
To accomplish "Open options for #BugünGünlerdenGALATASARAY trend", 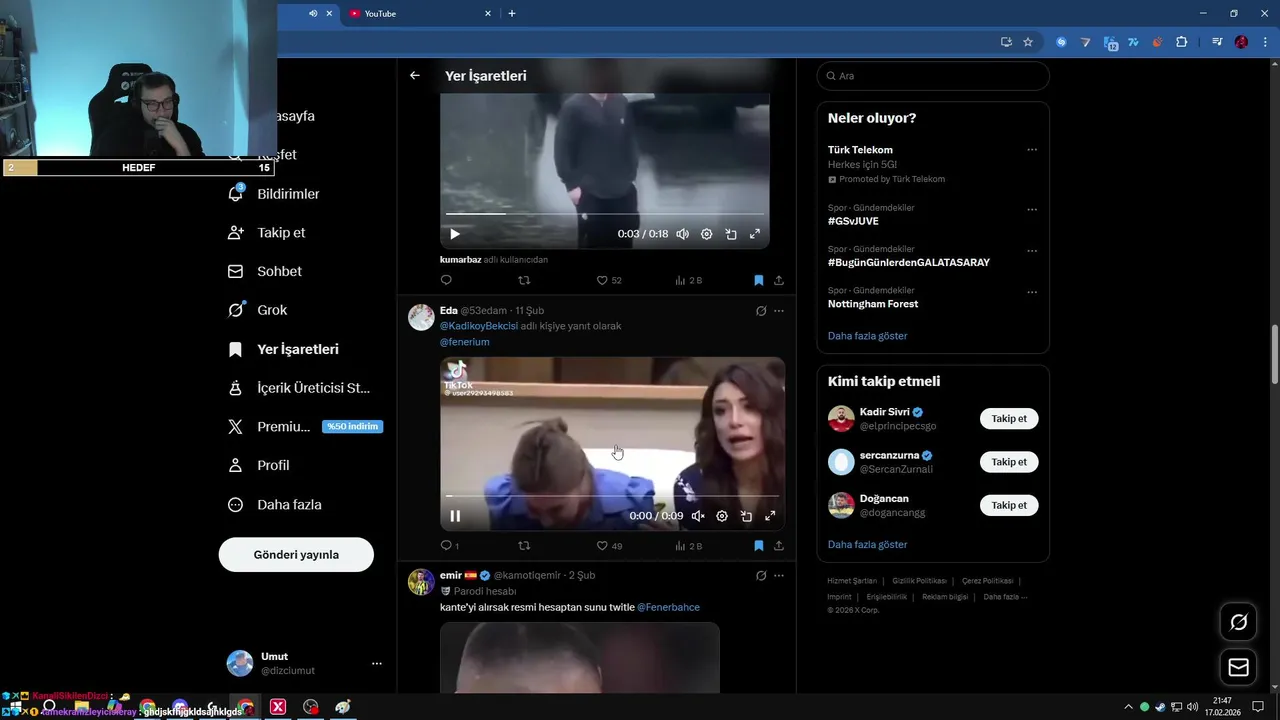I will pyautogui.click(x=1032, y=251).
